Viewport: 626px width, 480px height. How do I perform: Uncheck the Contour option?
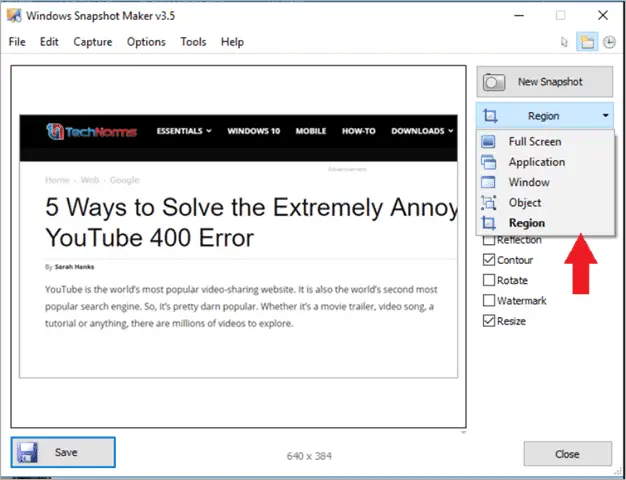click(489, 260)
